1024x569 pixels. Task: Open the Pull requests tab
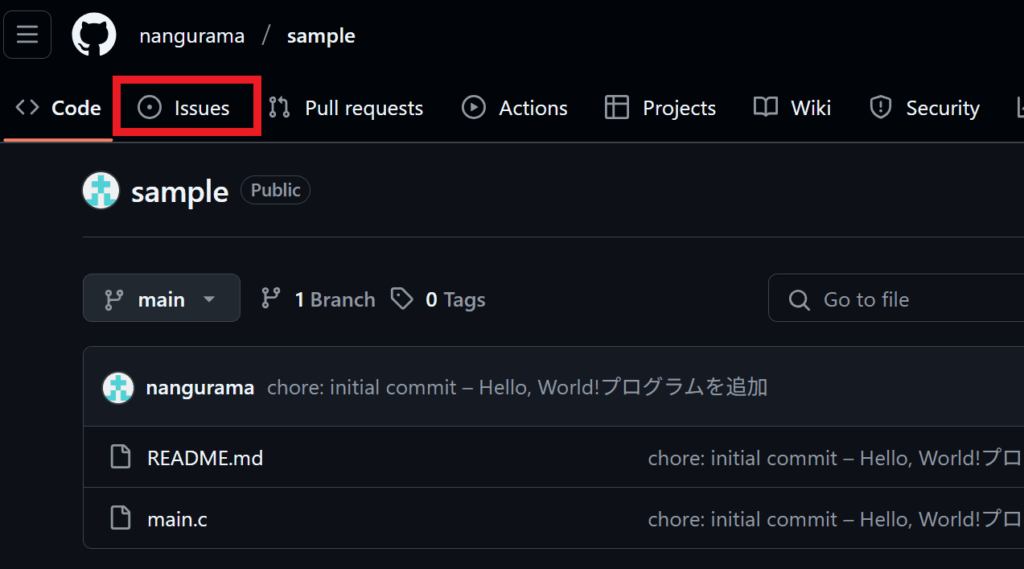point(345,107)
